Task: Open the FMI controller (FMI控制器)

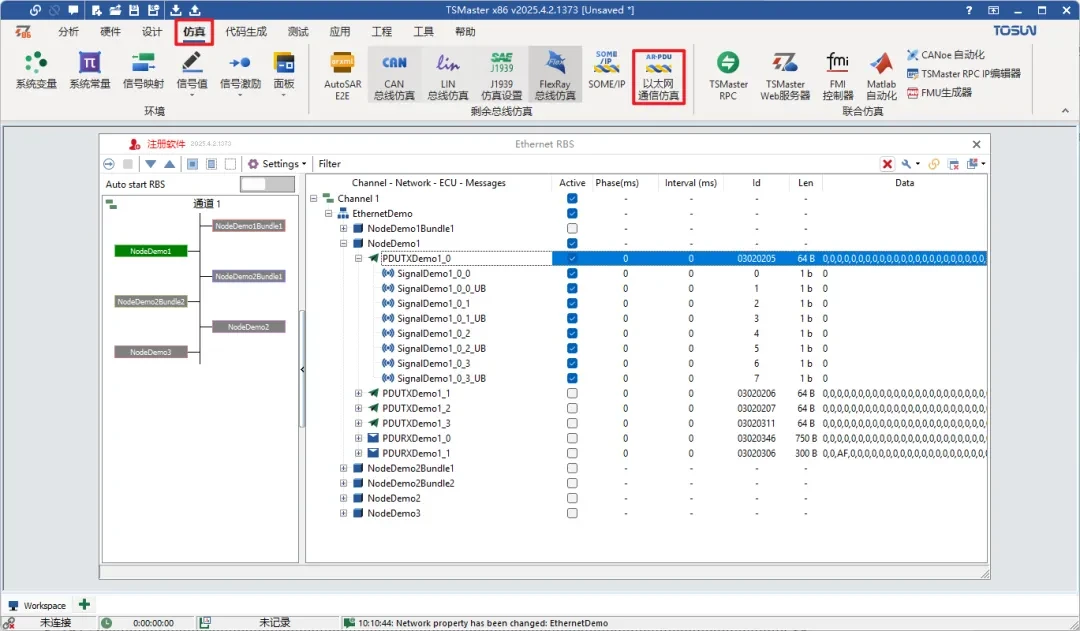Action: (x=837, y=75)
